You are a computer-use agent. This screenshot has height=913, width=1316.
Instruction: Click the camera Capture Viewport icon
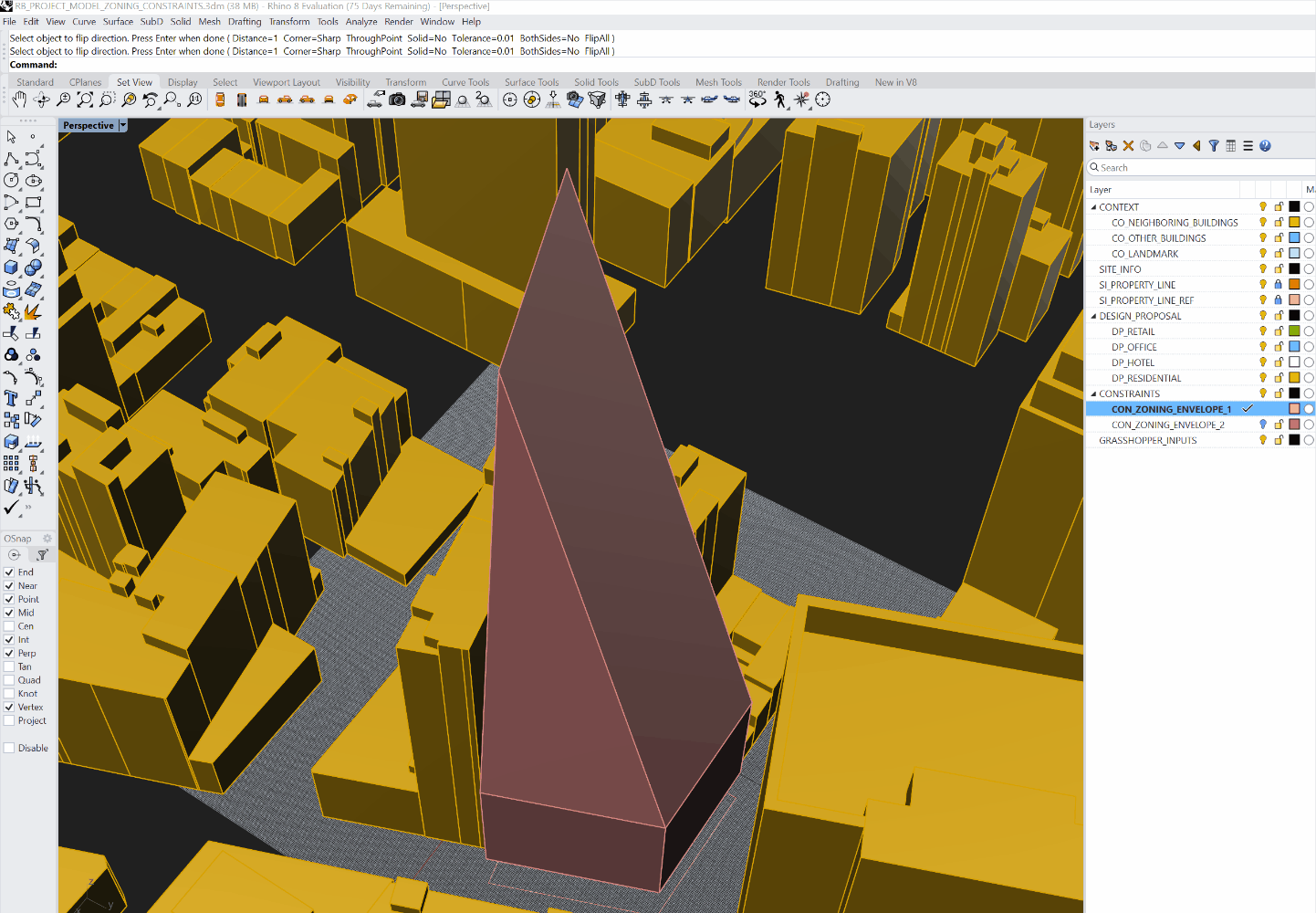(397, 100)
